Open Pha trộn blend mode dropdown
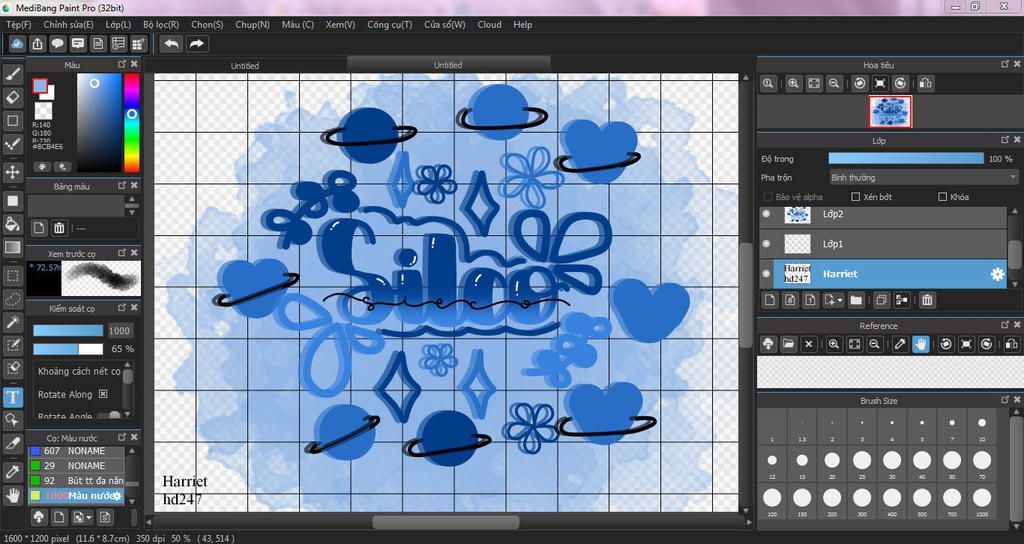The image size is (1024, 544). 923,177
